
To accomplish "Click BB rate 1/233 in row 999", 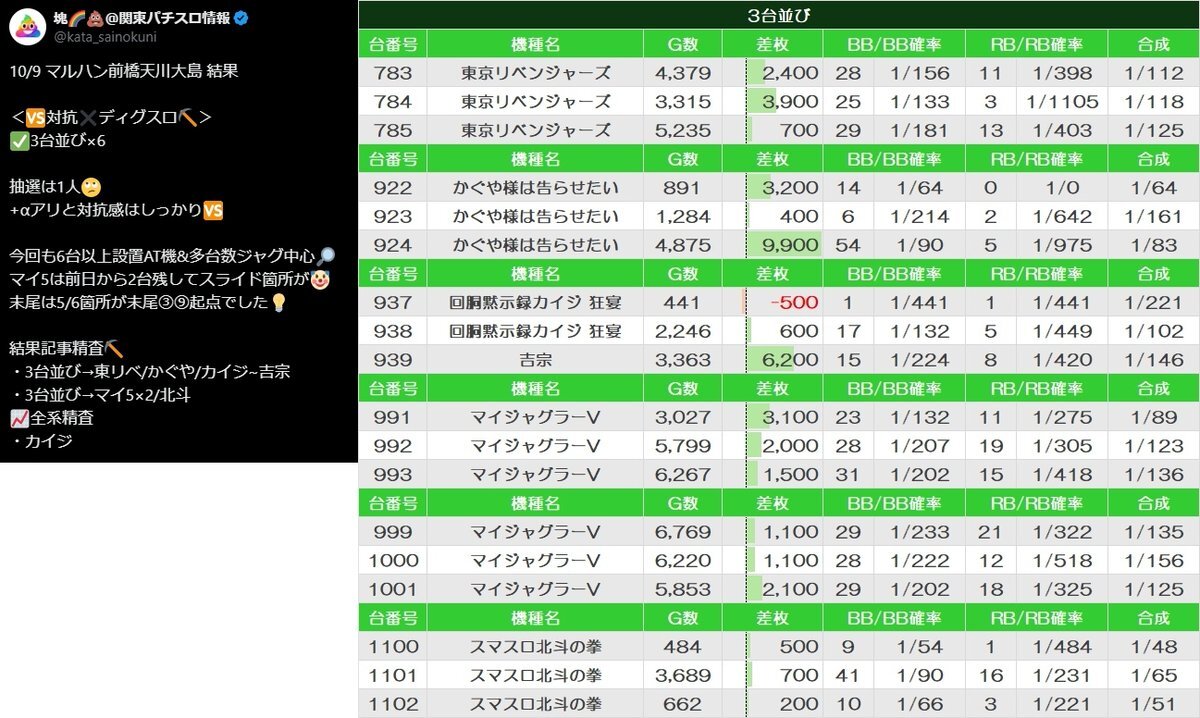I will [919, 533].
